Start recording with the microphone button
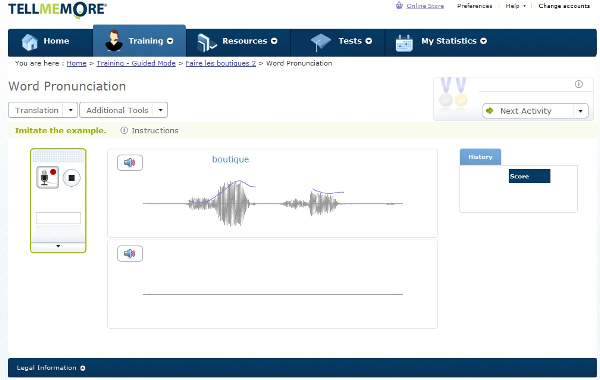600x380 pixels. tap(47, 177)
